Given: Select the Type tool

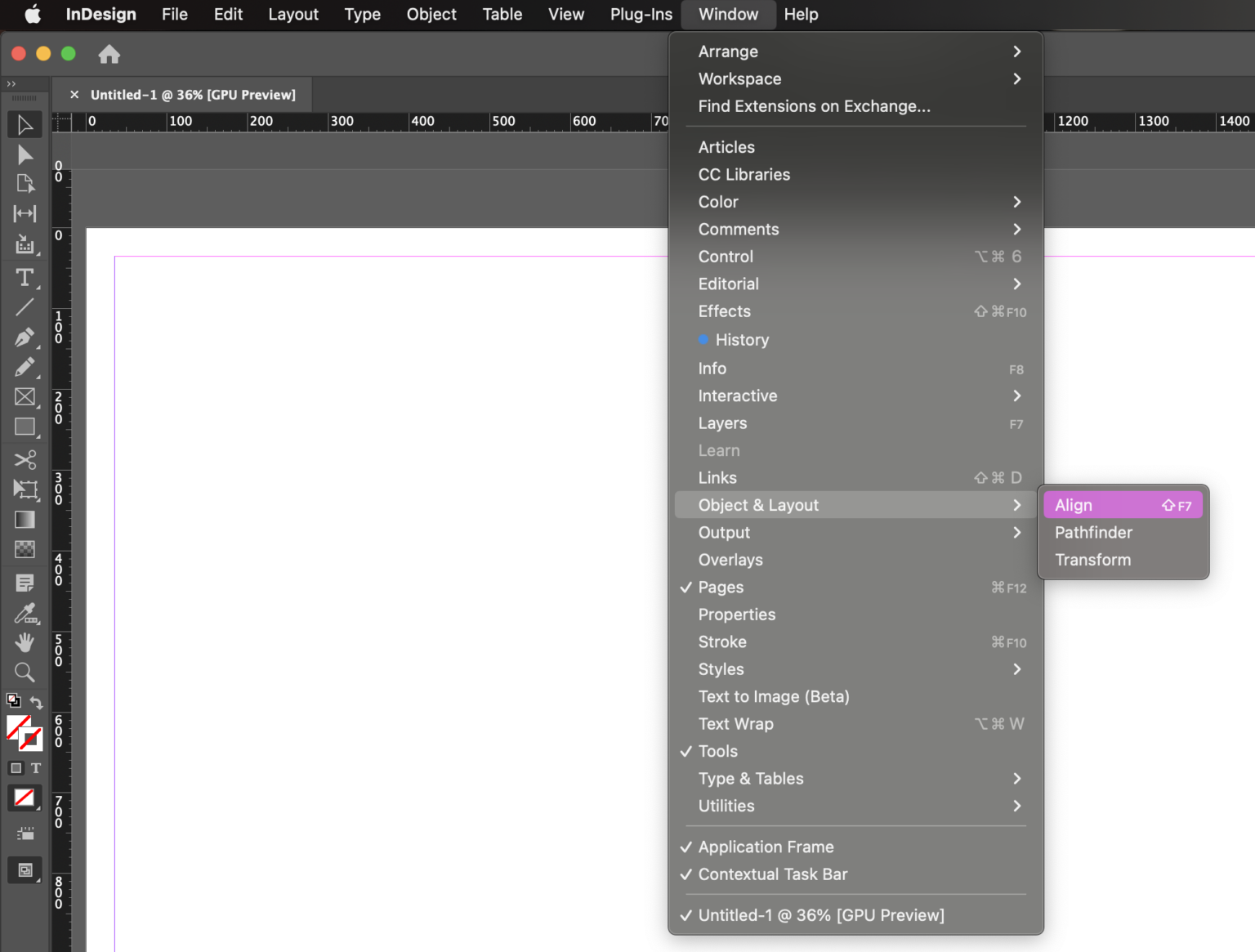Looking at the screenshot, I should (x=25, y=278).
